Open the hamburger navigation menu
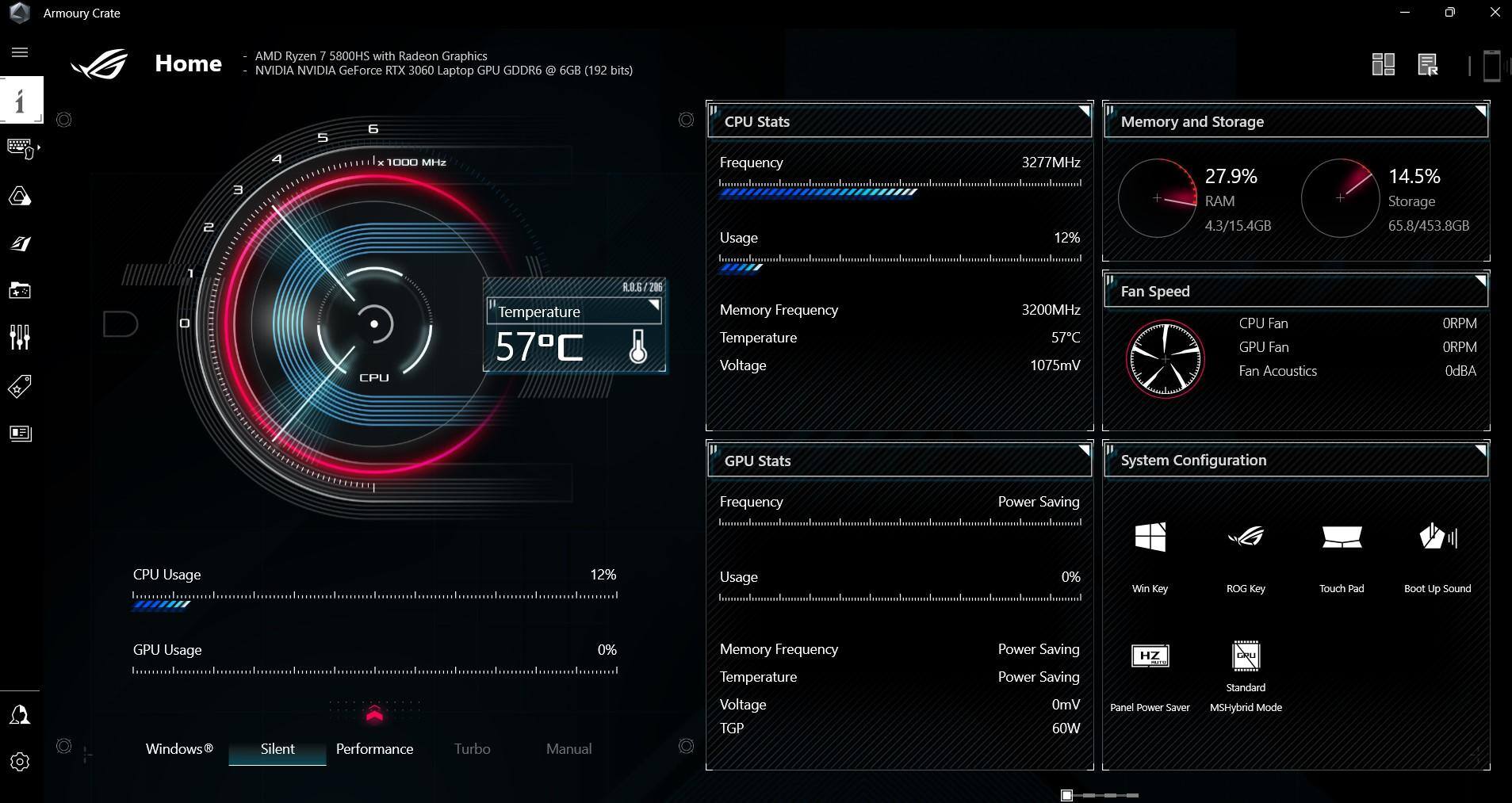 (x=20, y=52)
